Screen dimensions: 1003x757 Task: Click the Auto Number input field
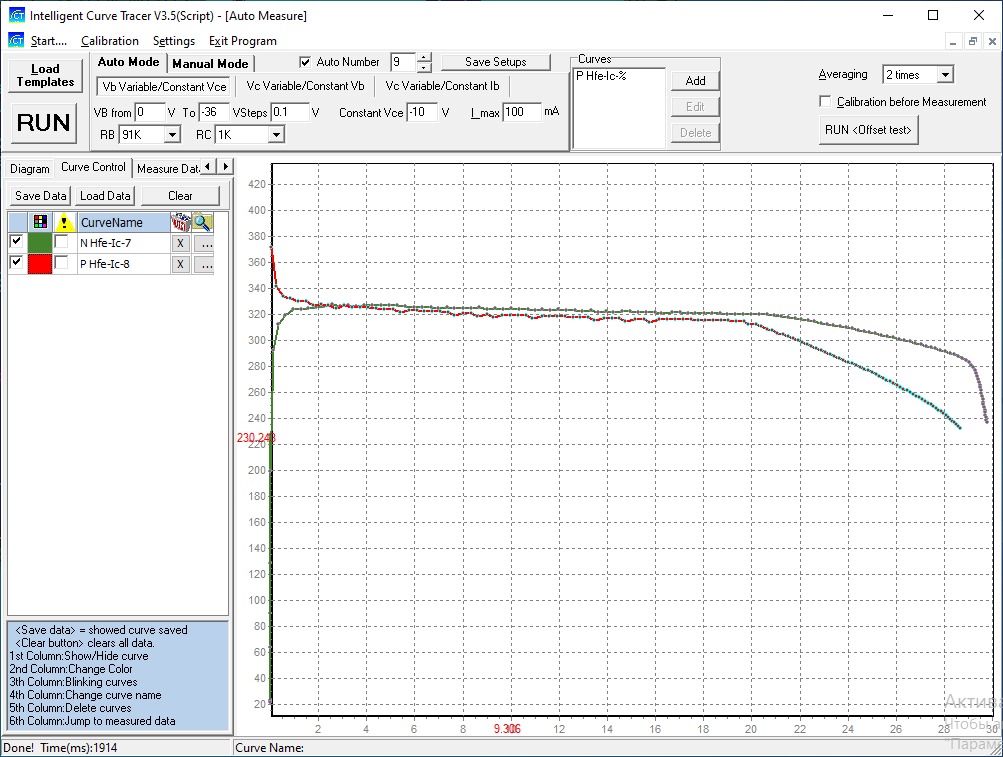pos(403,62)
